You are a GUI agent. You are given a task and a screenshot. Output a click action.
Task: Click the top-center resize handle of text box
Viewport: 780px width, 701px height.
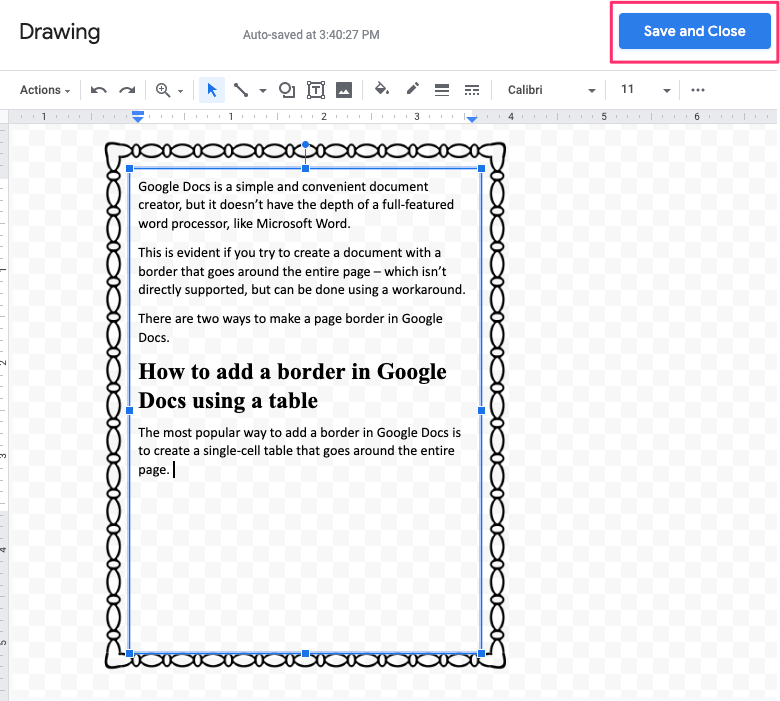[x=305, y=169]
